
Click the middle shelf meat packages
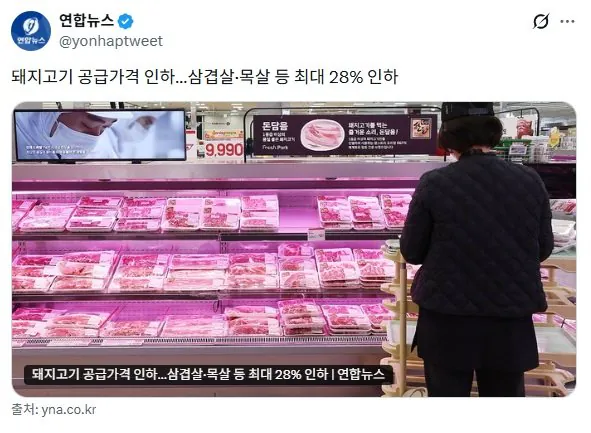coord(204,269)
